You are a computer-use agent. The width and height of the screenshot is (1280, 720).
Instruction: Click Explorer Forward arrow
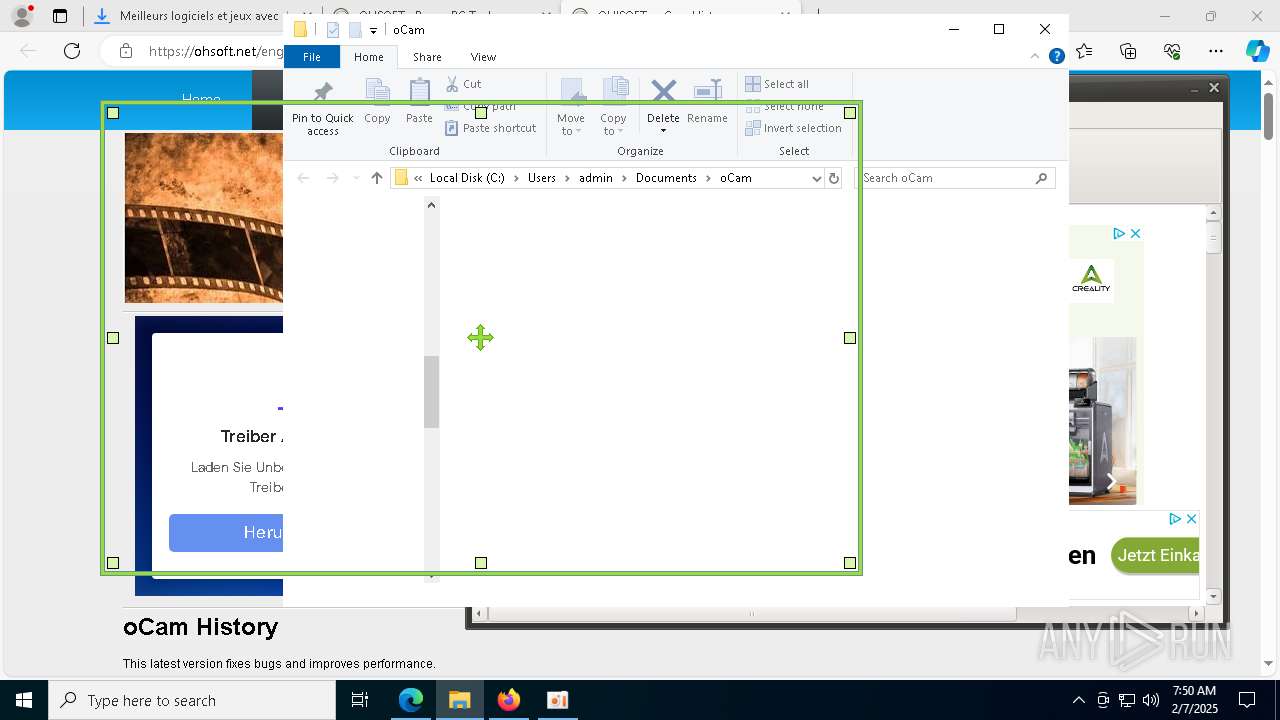coord(332,178)
